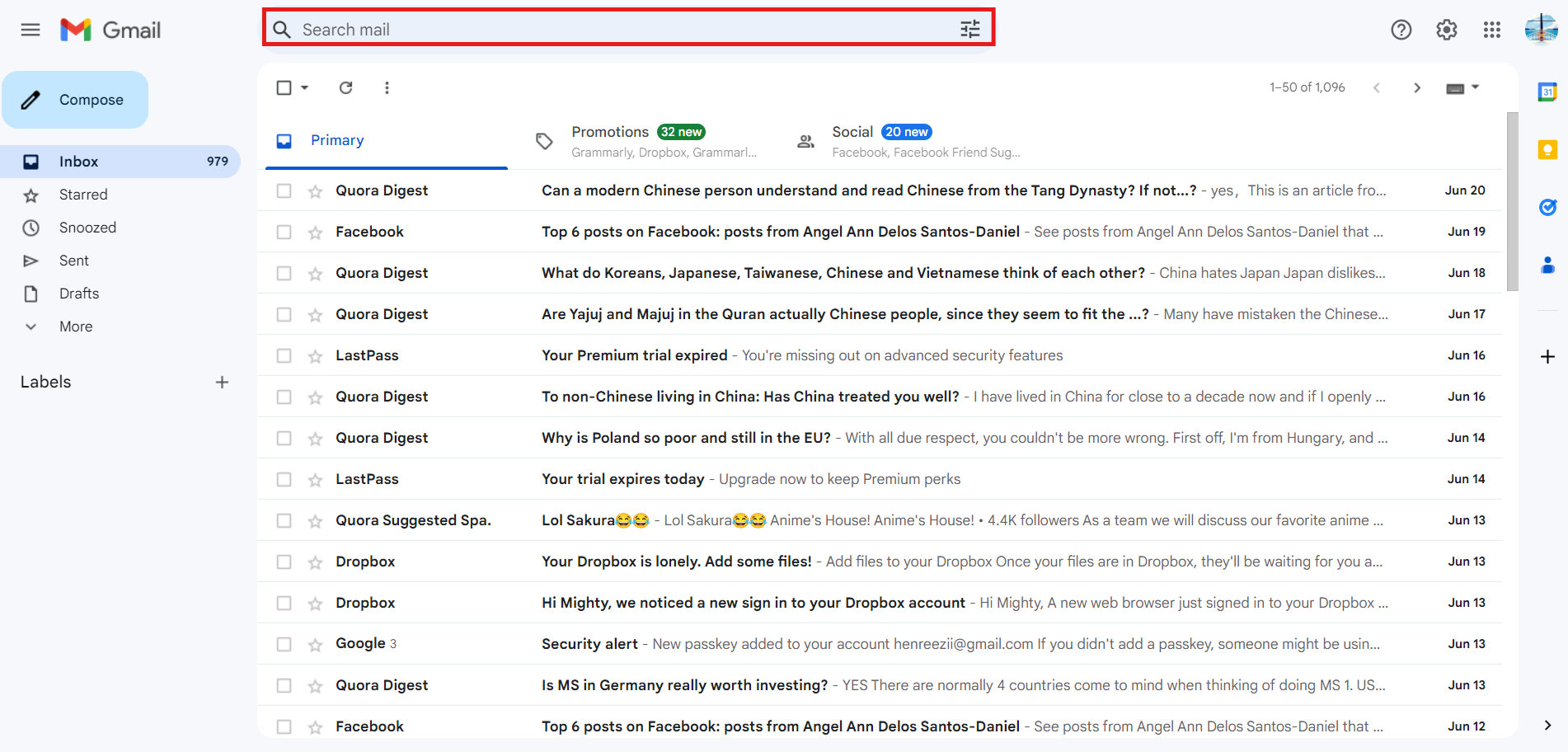Create a new label with plus icon
The width and height of the screenshot is (1568, 752).
[222, 382]
